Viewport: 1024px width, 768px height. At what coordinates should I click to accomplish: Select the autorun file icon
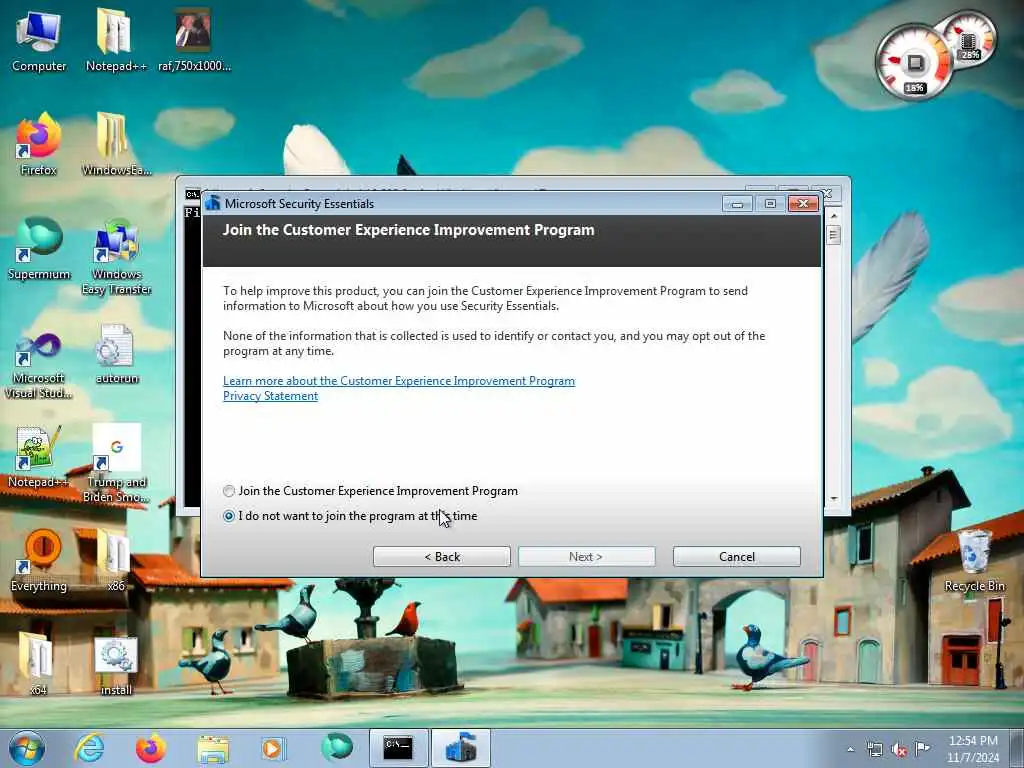pyautogui.click(x=116, y=353)
